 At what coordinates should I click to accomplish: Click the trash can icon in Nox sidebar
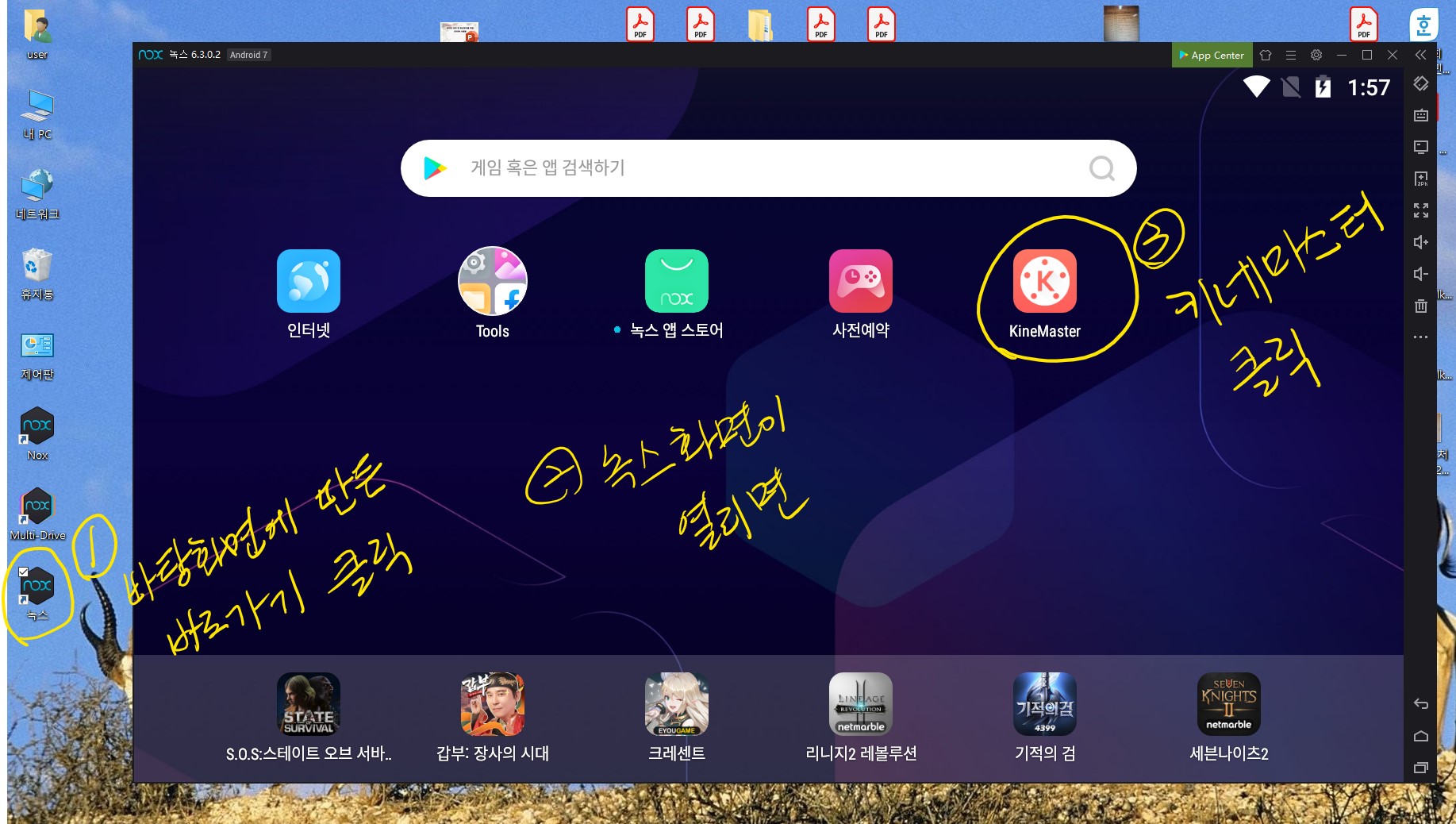1421,306
